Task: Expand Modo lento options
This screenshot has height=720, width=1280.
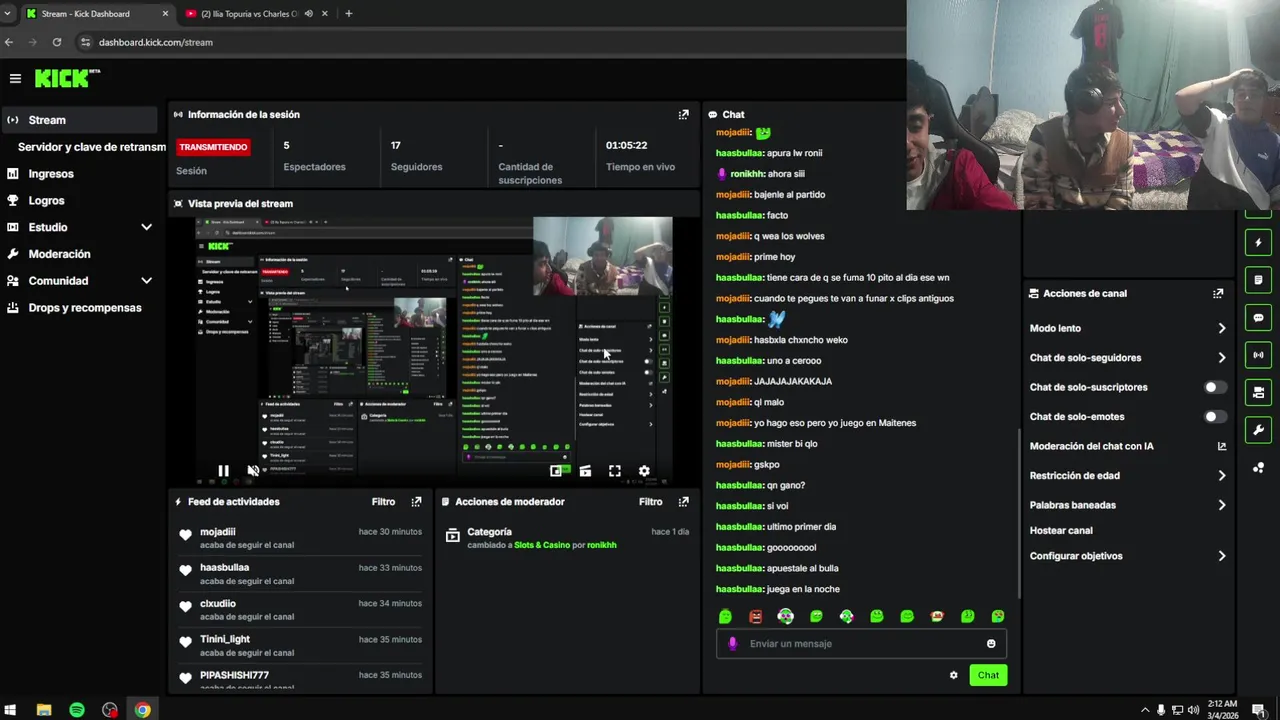Action: [x=1221, y=328]
